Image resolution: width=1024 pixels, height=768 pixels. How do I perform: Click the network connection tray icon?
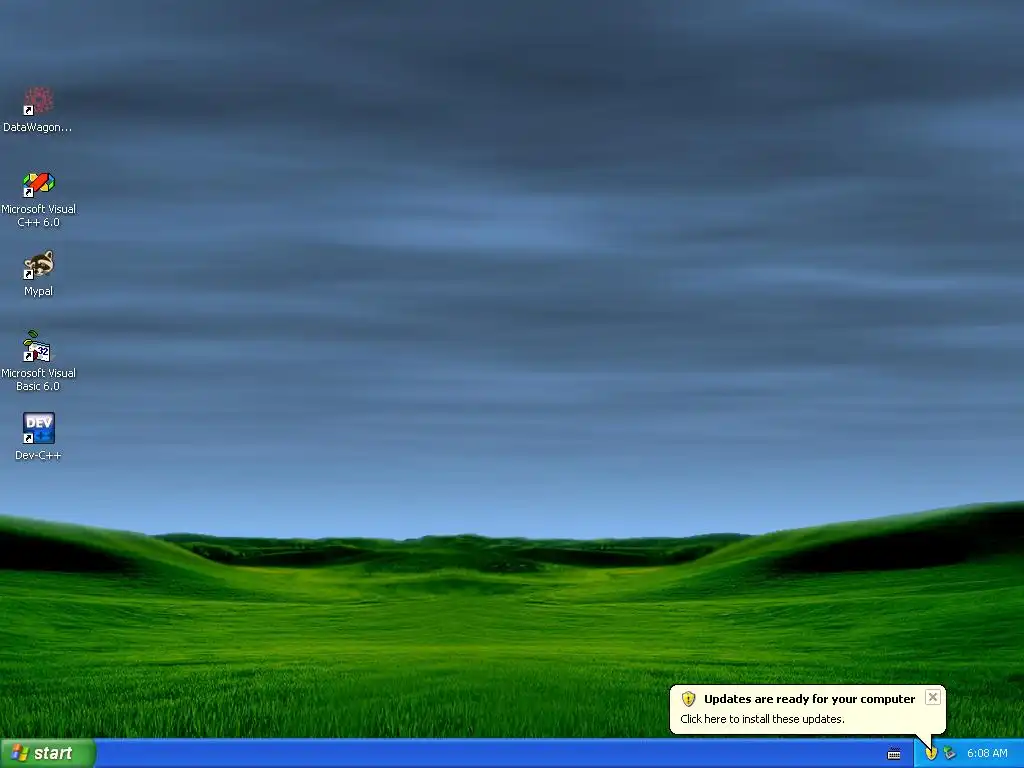point(950,754)
